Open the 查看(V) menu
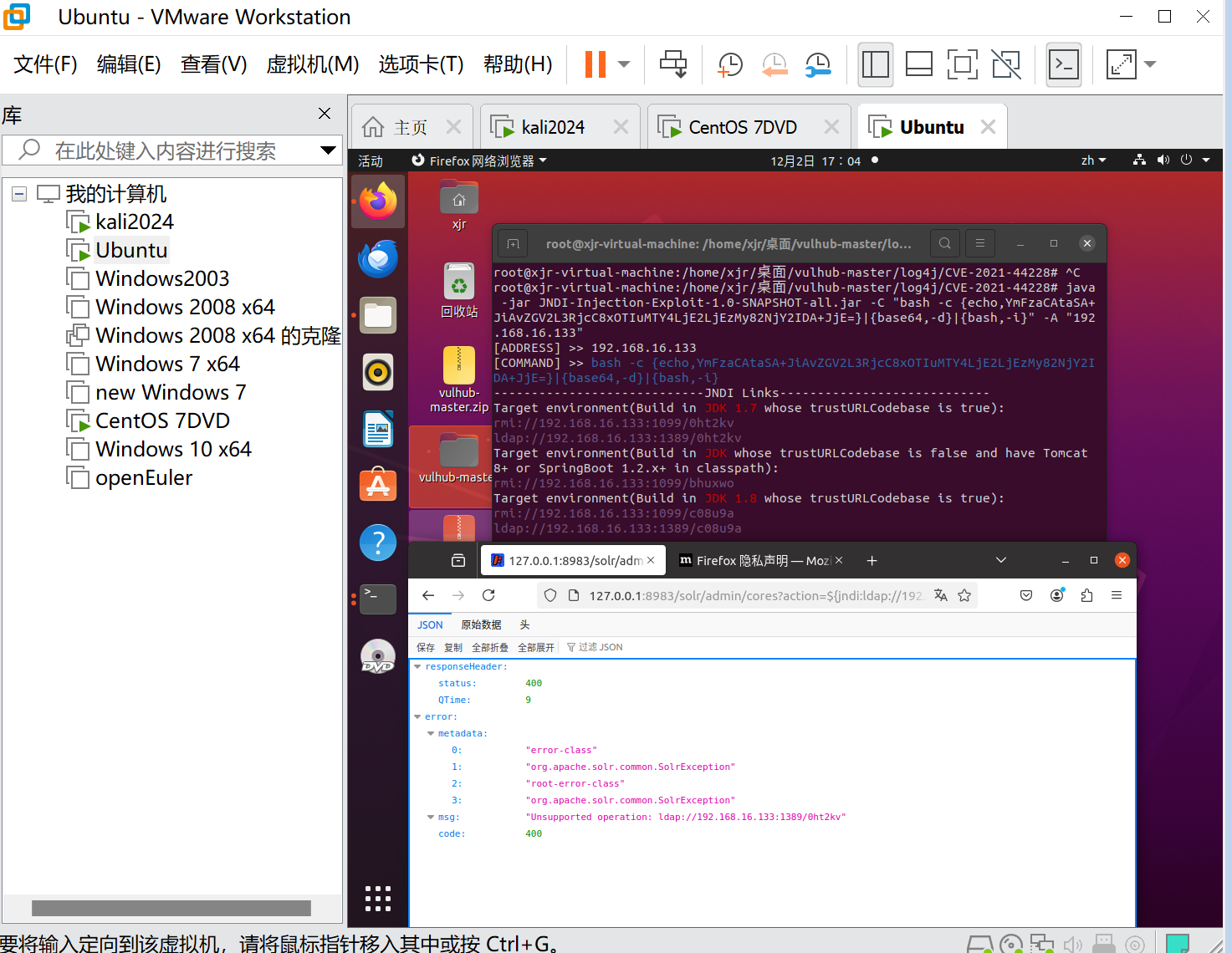 click(214, 64)
